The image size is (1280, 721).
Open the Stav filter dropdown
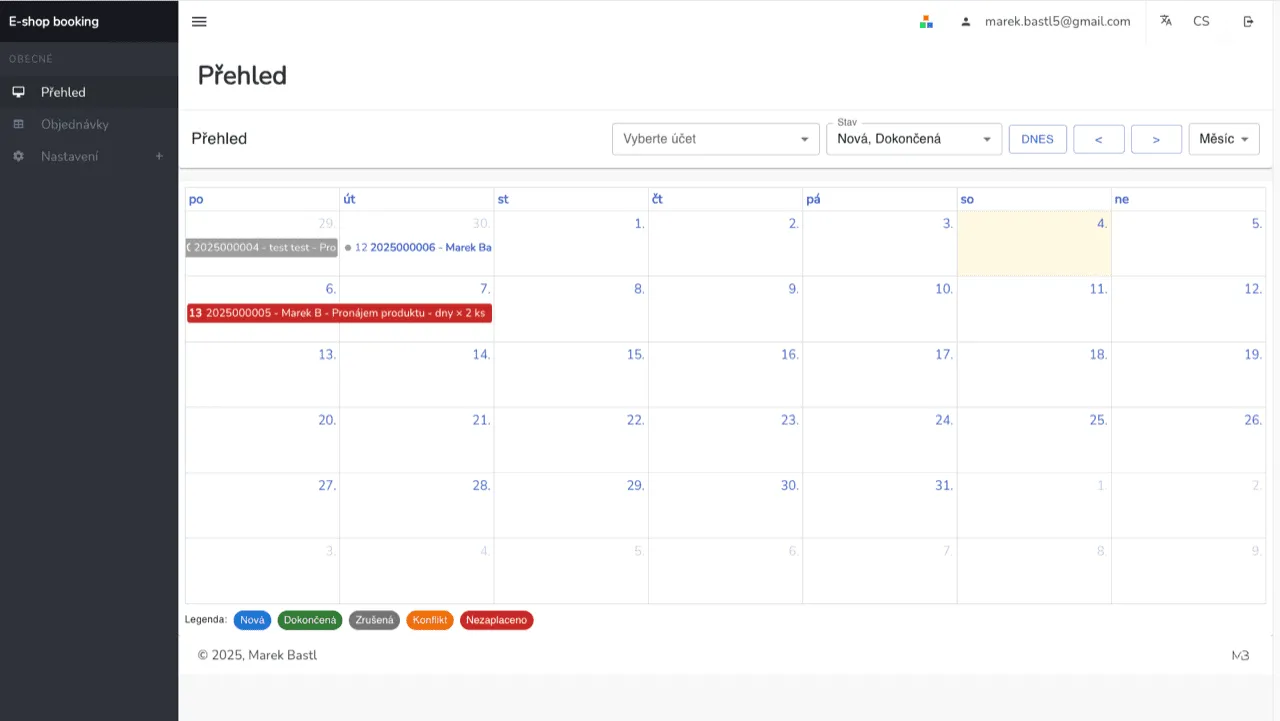click(913, 139)
